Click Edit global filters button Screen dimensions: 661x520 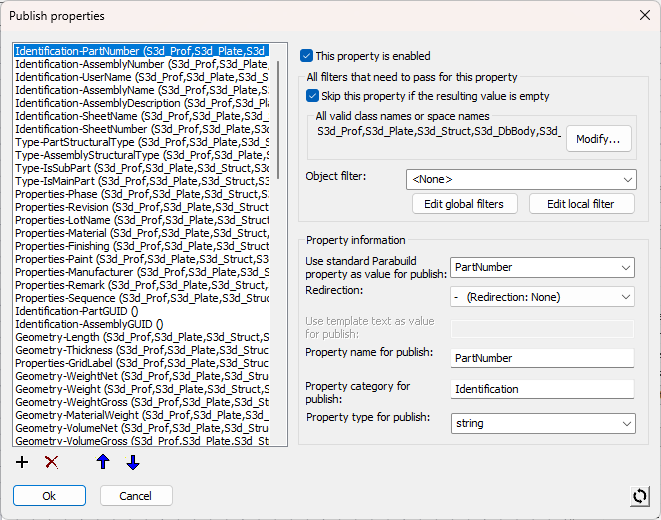465,204
